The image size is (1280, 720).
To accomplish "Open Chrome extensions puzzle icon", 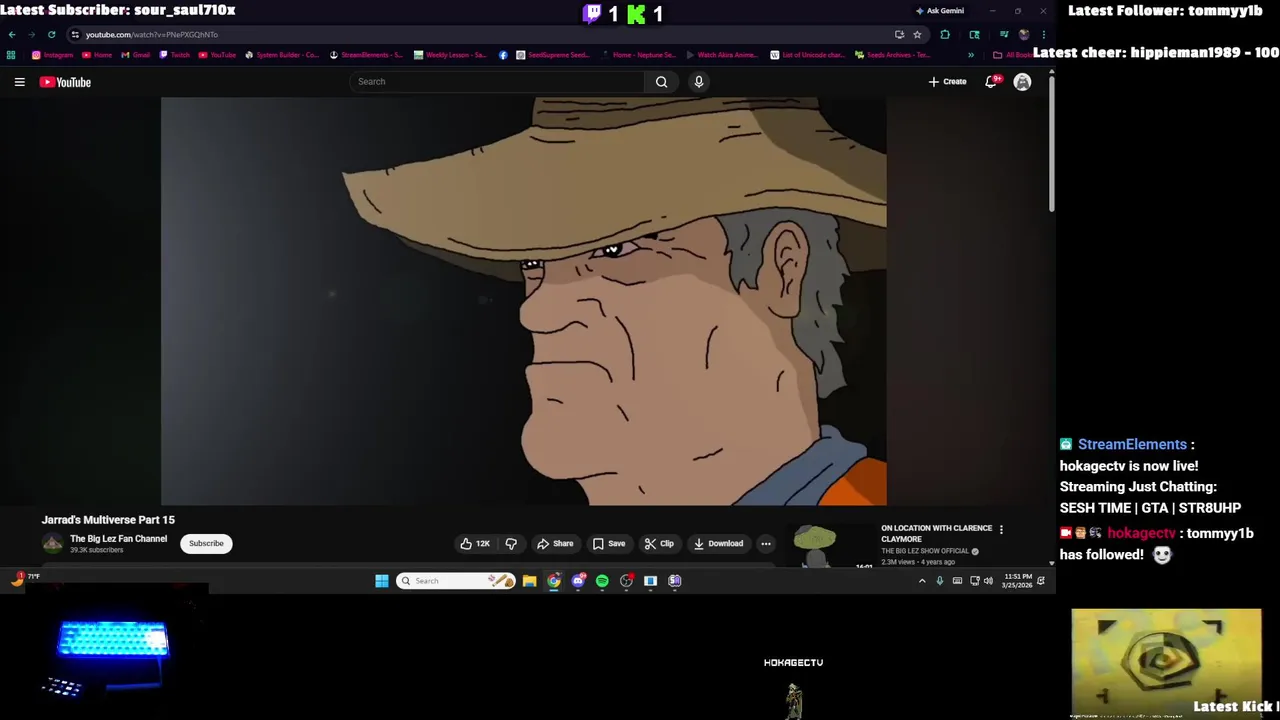I will tap(945, 35).
